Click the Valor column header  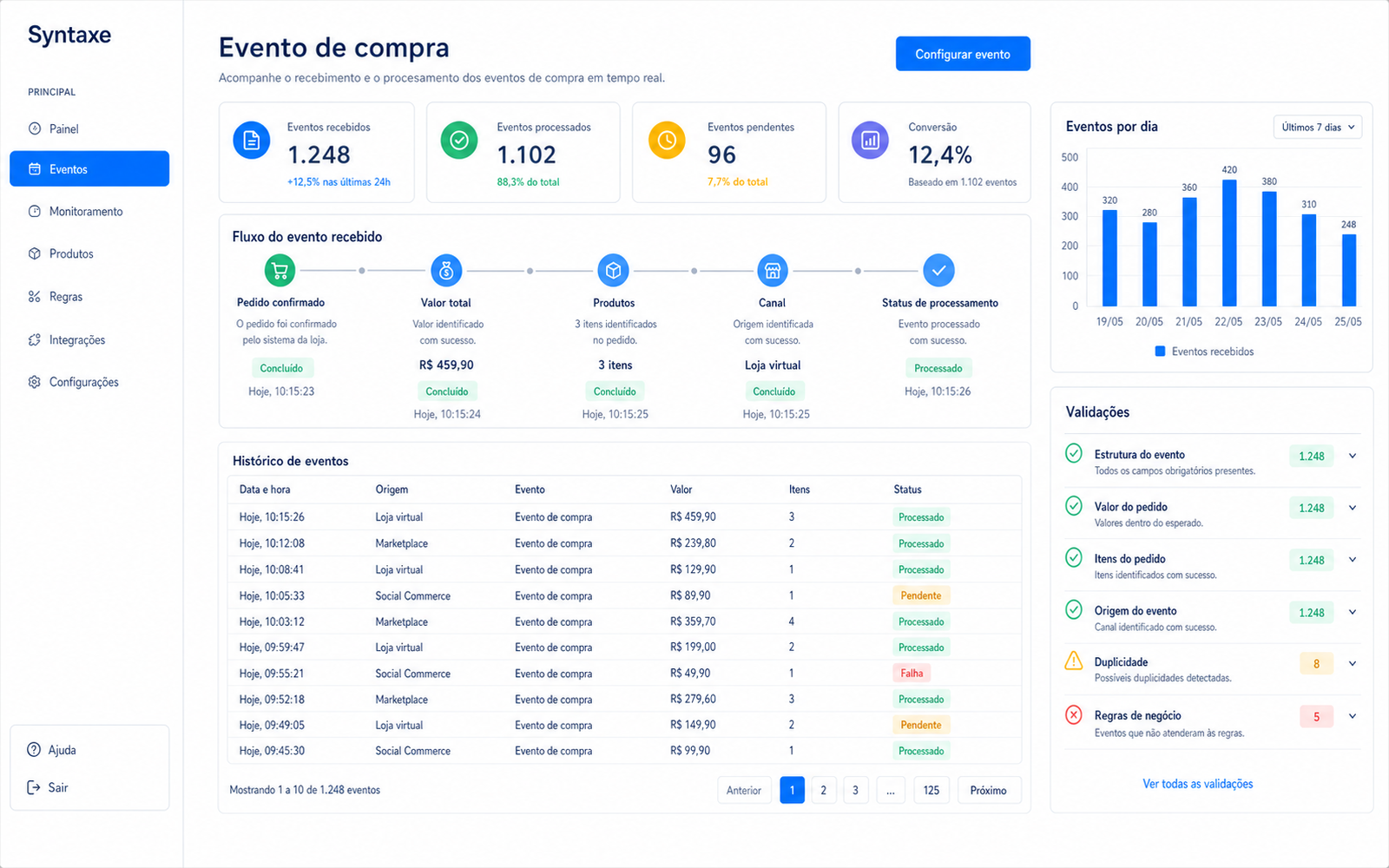click(681, 490)
